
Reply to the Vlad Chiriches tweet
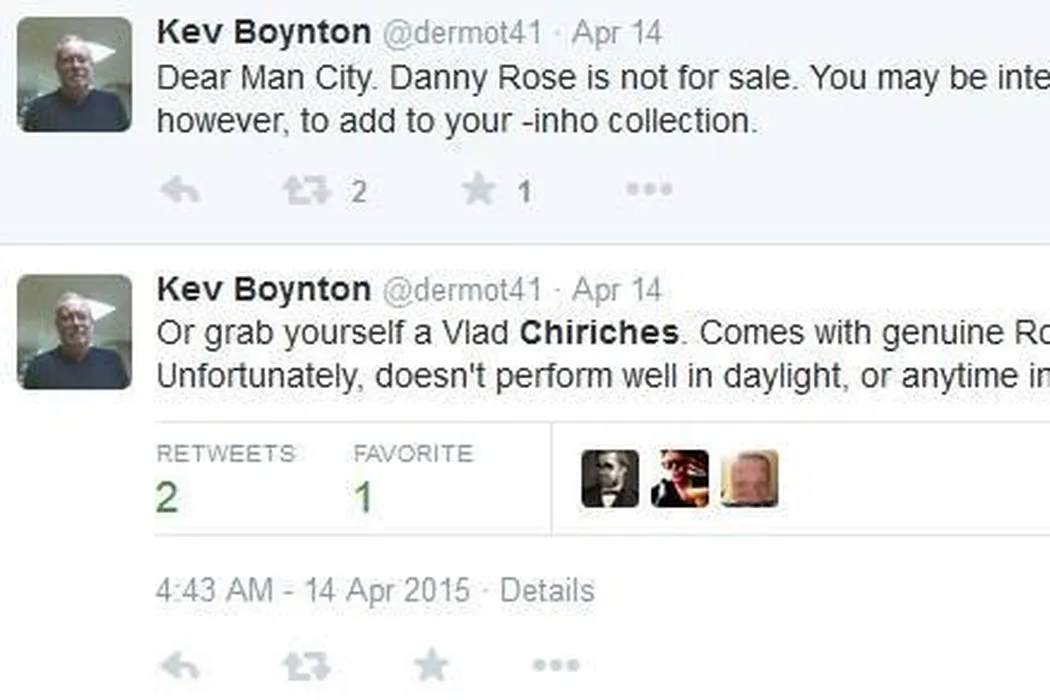point(180,665)
